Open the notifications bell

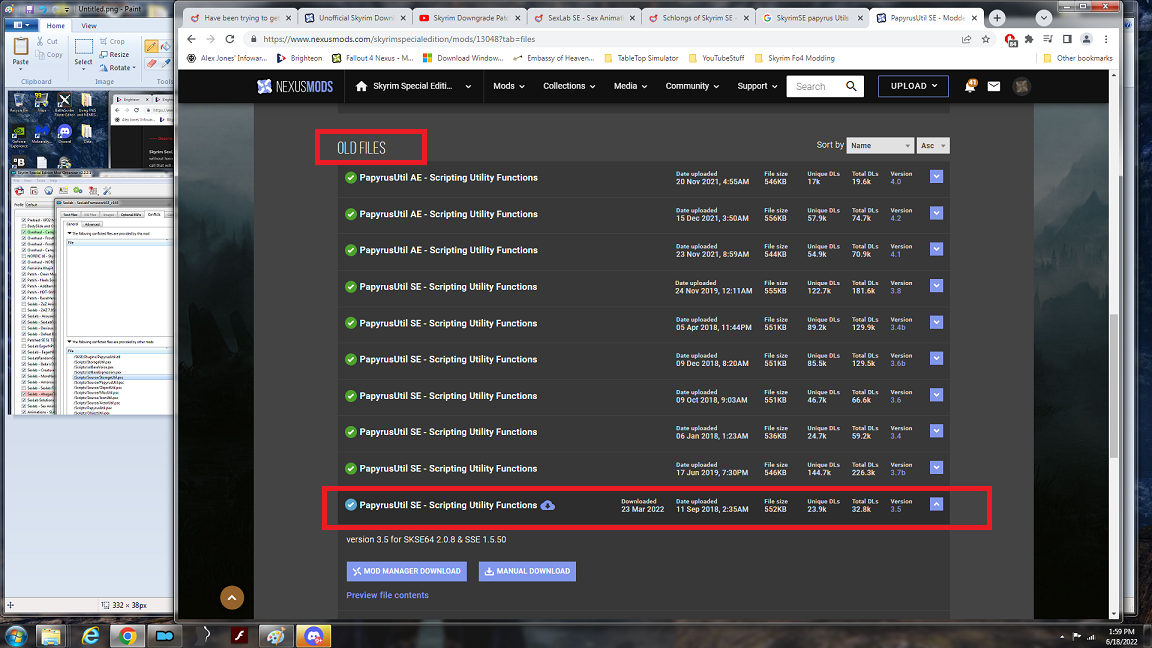tap(970, 86)
